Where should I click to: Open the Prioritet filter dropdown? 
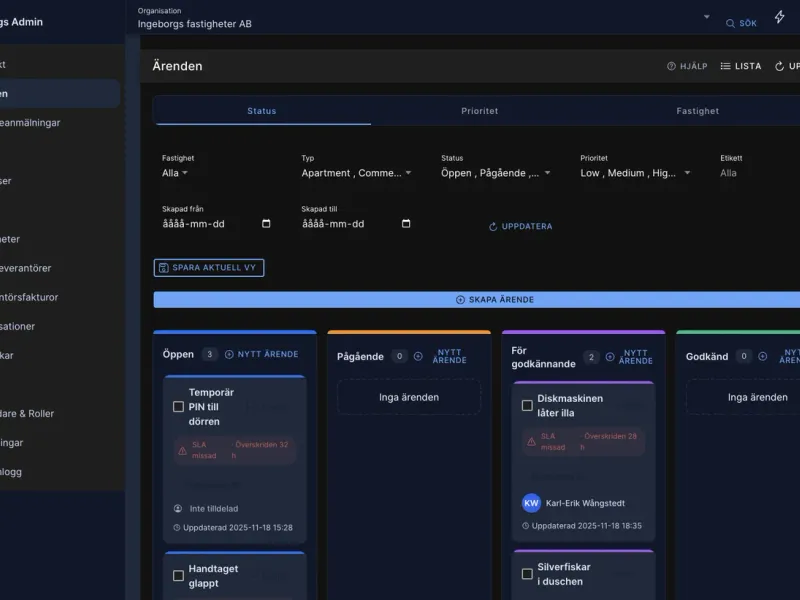click(x=635, y=173)
